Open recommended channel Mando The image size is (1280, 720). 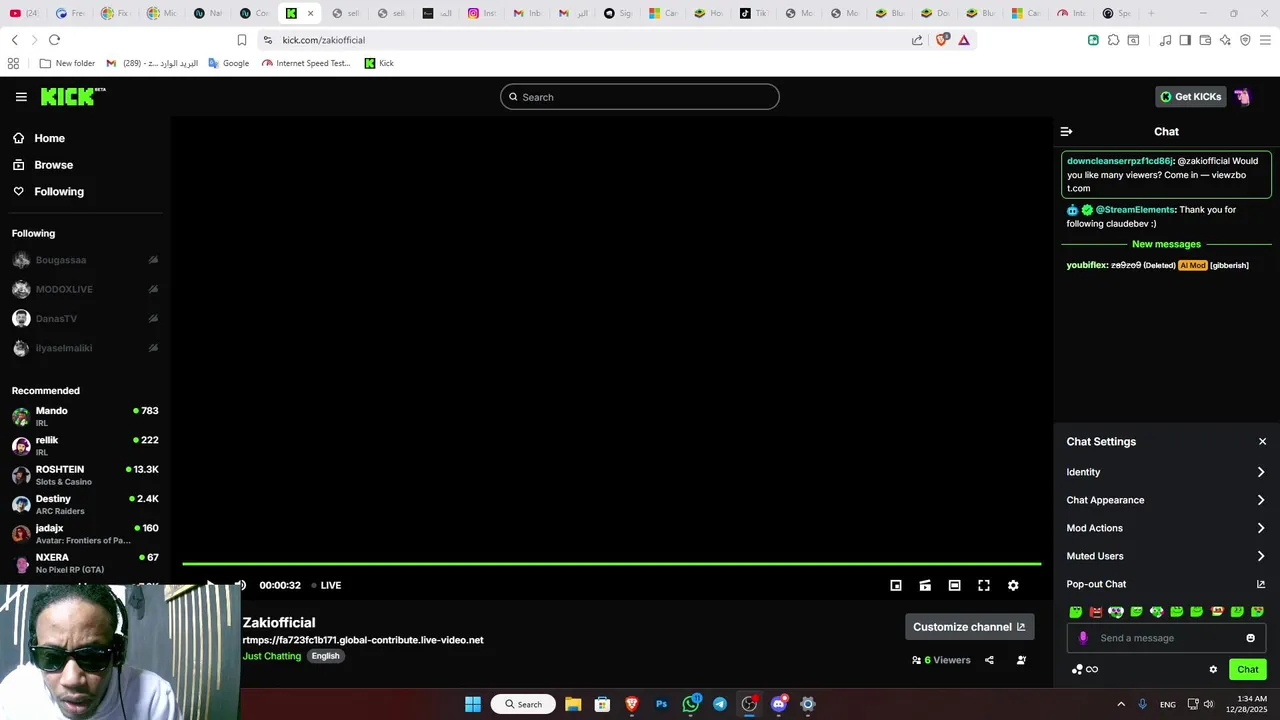[84, 416]
